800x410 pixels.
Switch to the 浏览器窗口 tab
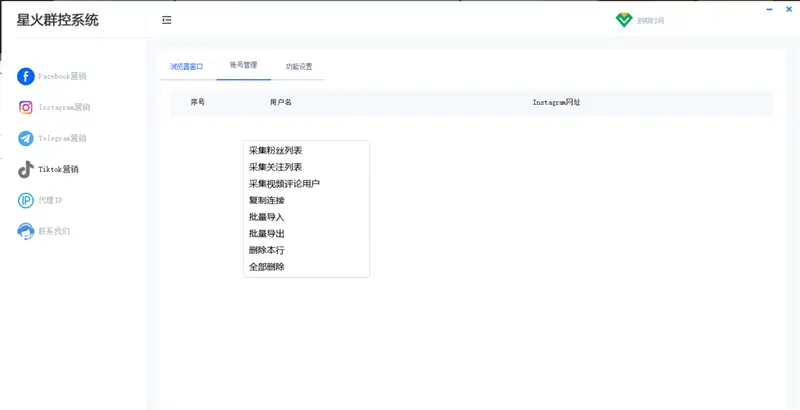point(186,66)
